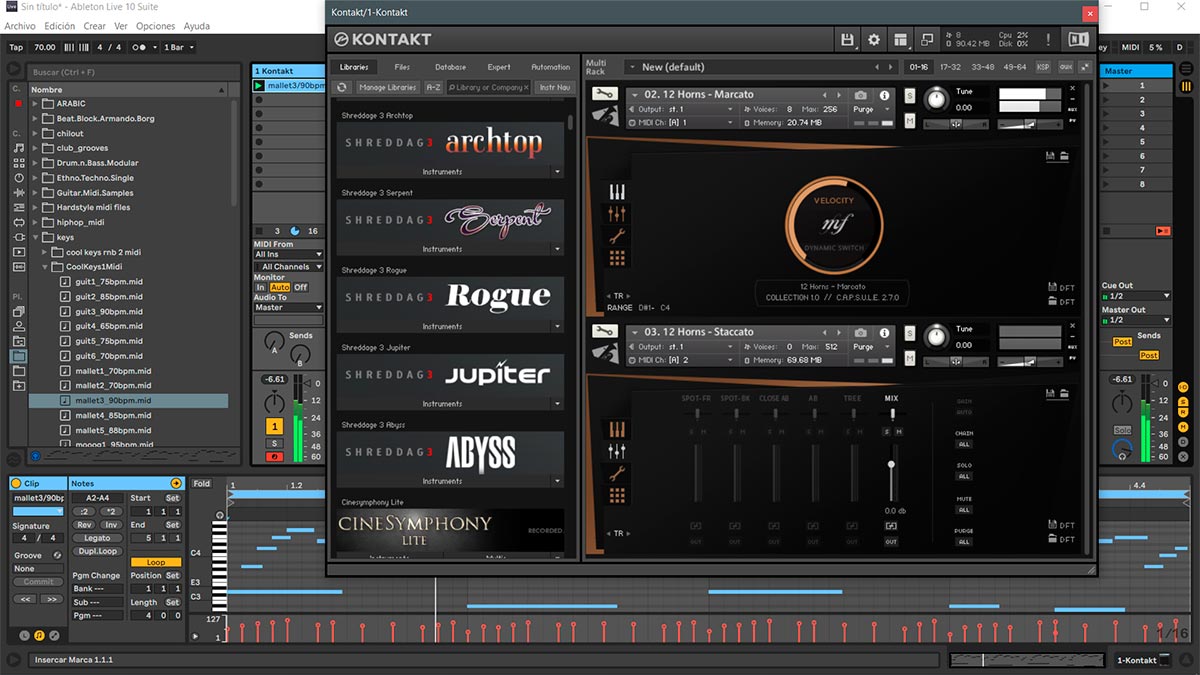The width and height of the screenshot is (1200, 675).
Task: Open Clips category in Ableton browser sidebar
Action: pyautogui.click(x=19, y=252)
